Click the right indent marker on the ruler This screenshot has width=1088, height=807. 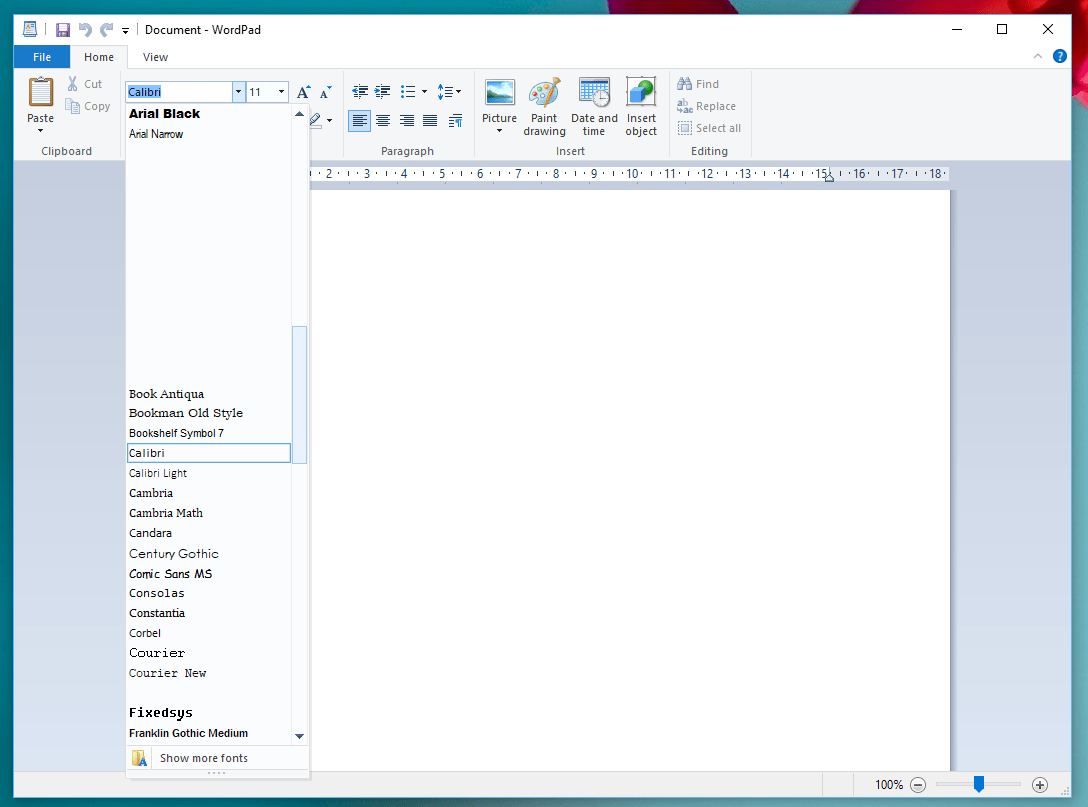(829, 178)
